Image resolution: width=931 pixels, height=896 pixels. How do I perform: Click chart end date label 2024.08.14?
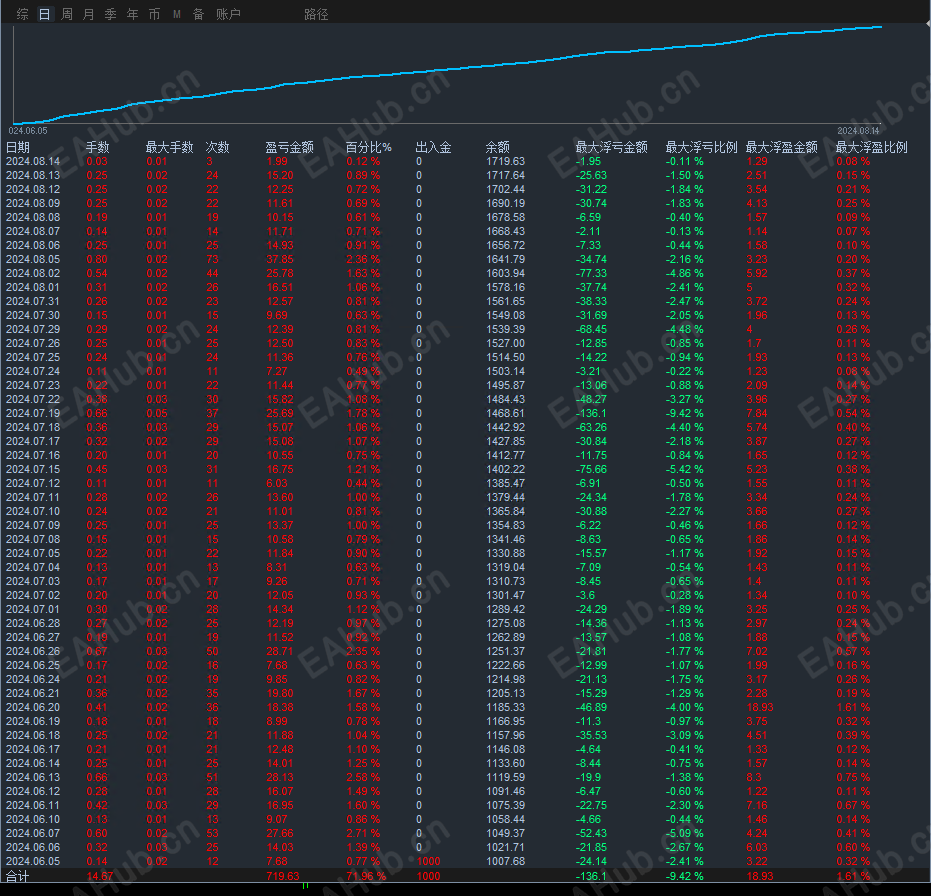click(x=858, y=131)
